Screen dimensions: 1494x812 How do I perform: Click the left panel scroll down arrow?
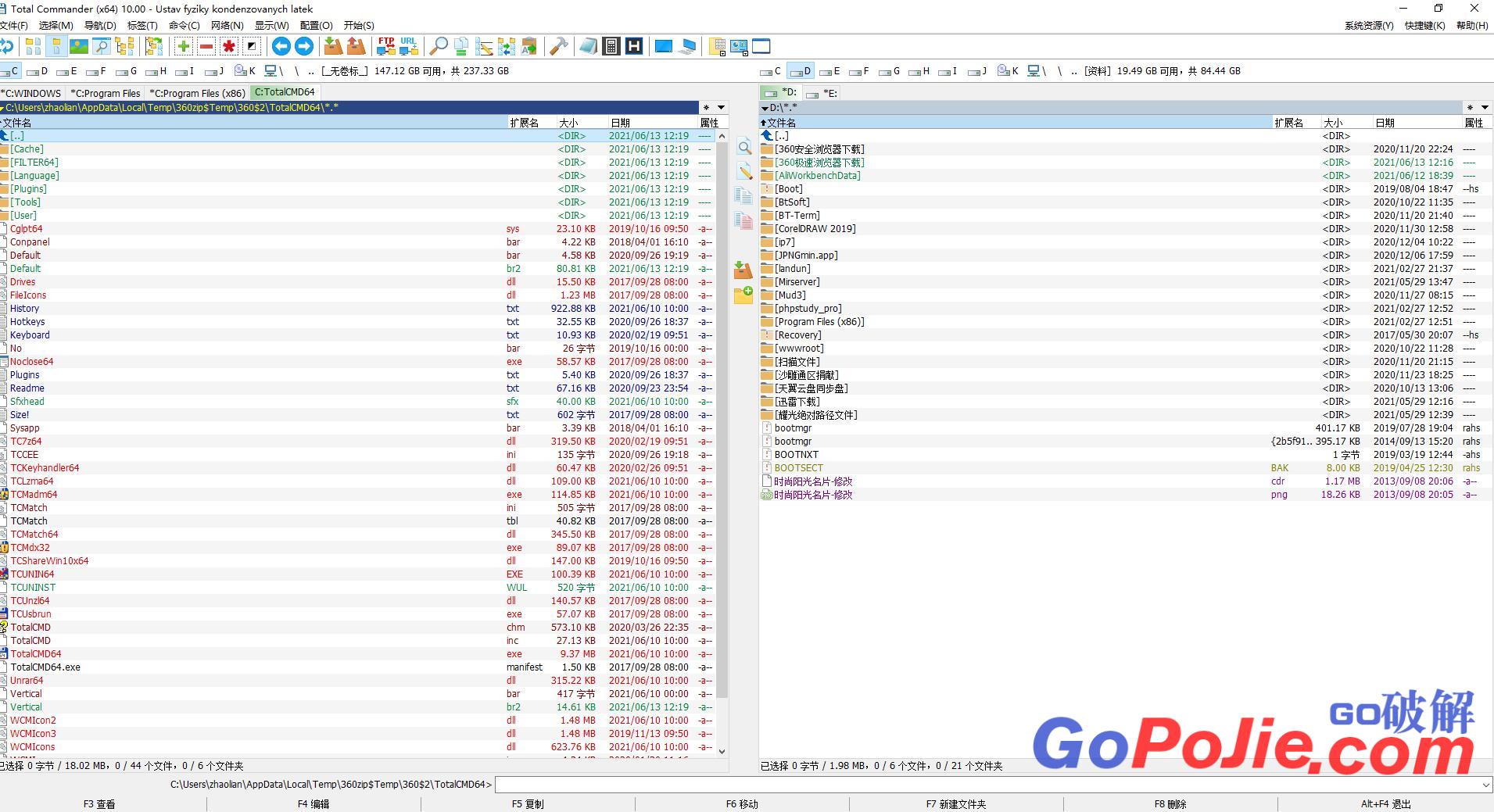coord(722,751)
